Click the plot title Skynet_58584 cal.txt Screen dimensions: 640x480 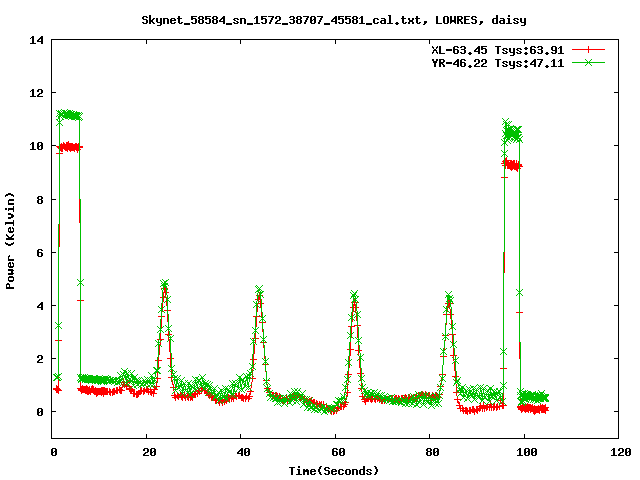pyautogui.click(x=334, y=20)
